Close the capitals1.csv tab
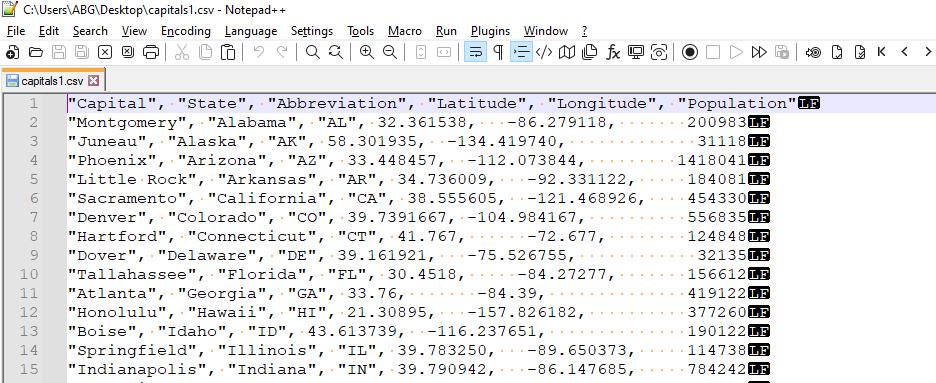 tap(94, 81)
